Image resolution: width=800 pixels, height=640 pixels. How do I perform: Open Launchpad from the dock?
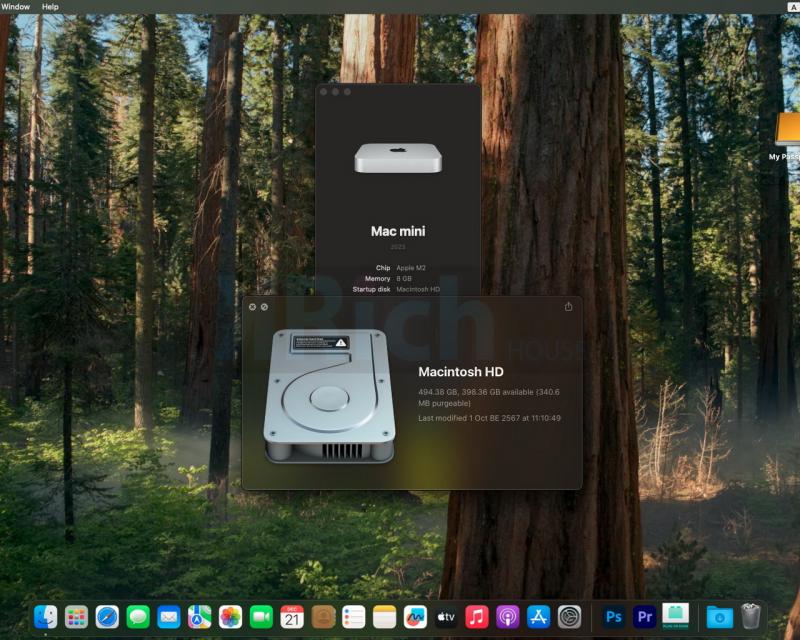click(76, 617)
